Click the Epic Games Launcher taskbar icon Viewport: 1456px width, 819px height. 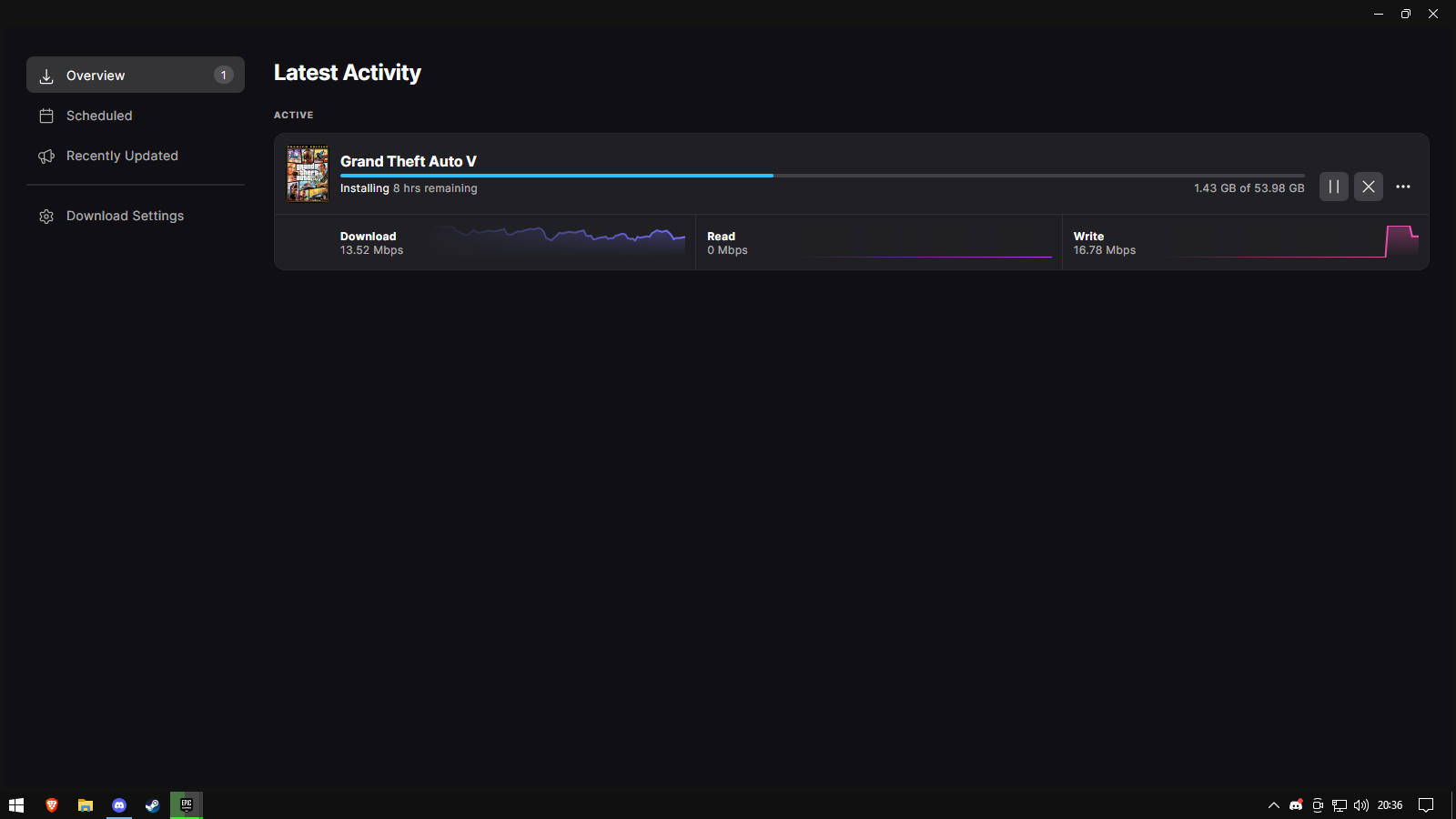click(187, 805)
